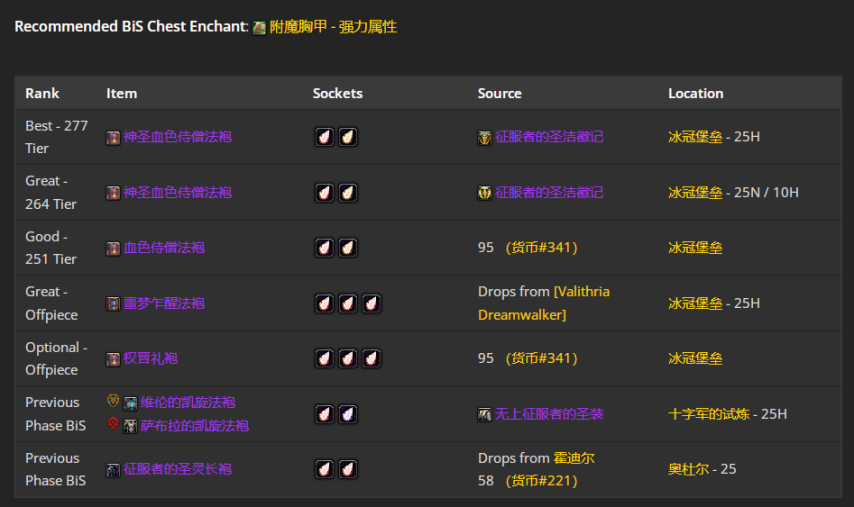This screenshot has height=507, width=854.
Task: Open the 征服者的圣洁徽记 source link in the 25H row
Action: tap(549, 137)
